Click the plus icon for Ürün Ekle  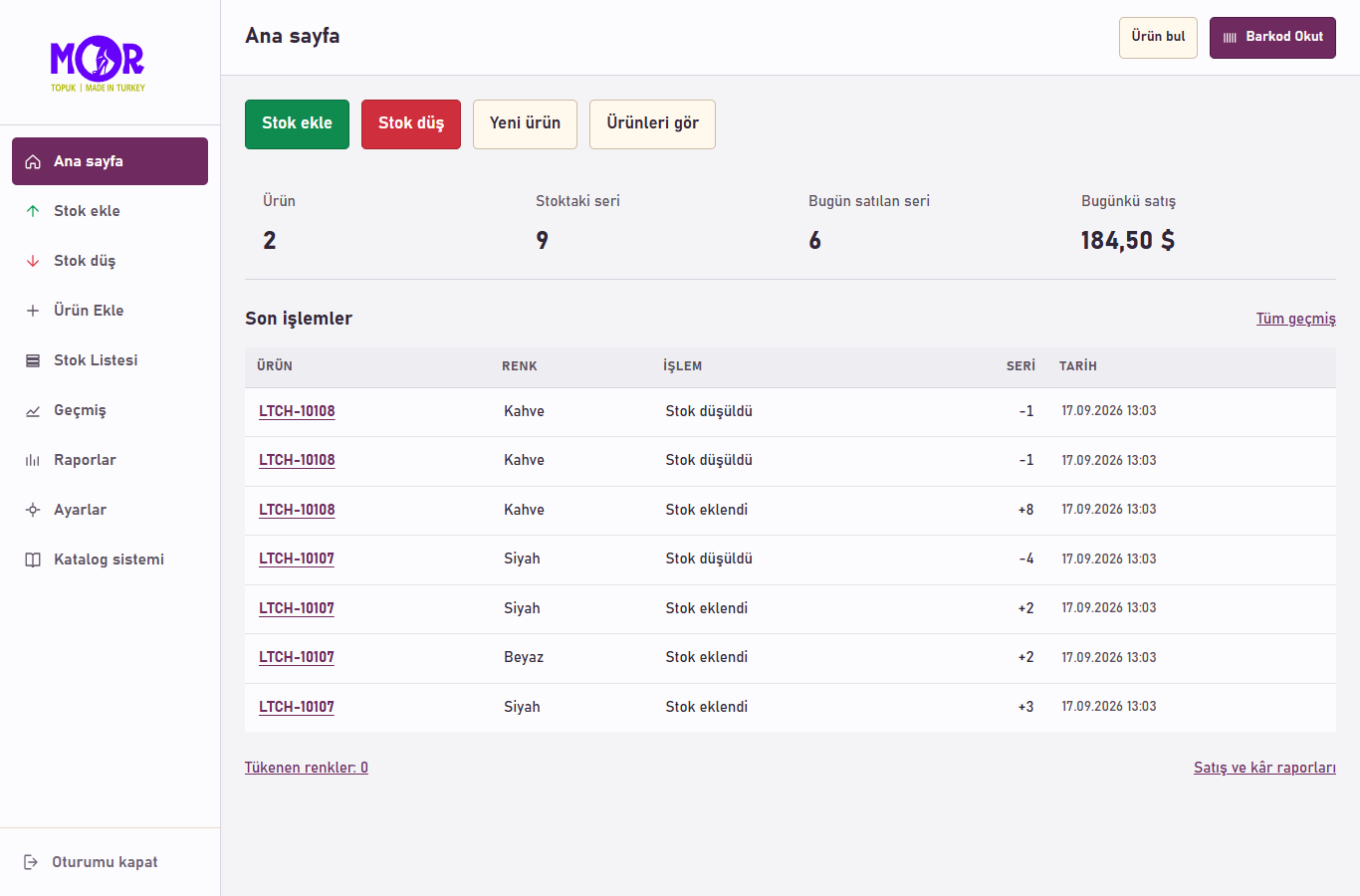tap(33, 311)
